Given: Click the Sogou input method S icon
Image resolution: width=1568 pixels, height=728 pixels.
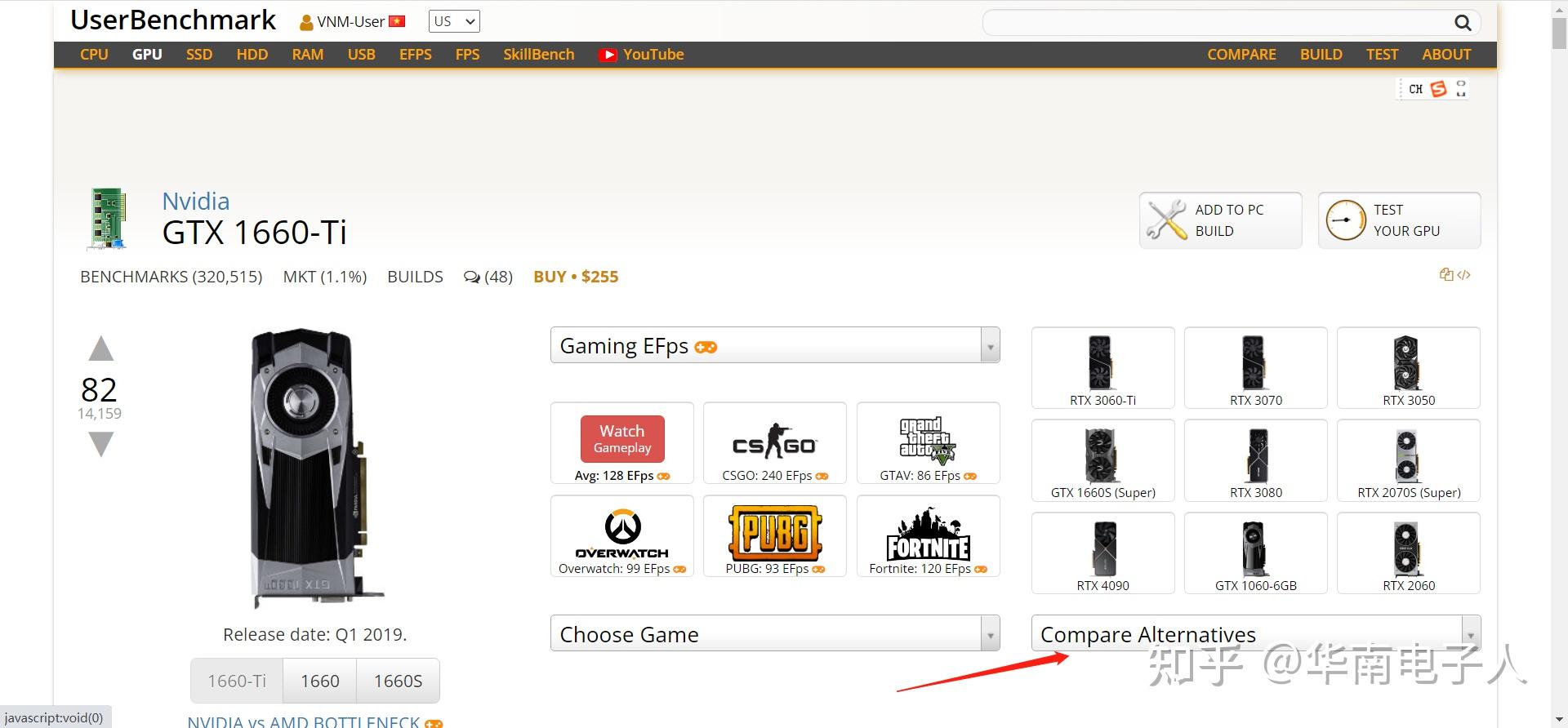Looking at the screenshot, I should tap(1438, 89).
